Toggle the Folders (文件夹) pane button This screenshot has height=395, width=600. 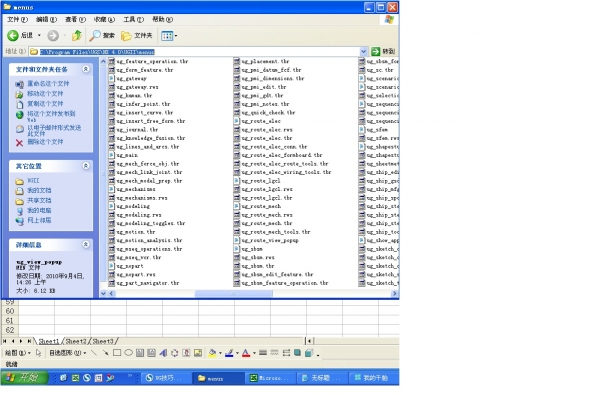[137, 36]
